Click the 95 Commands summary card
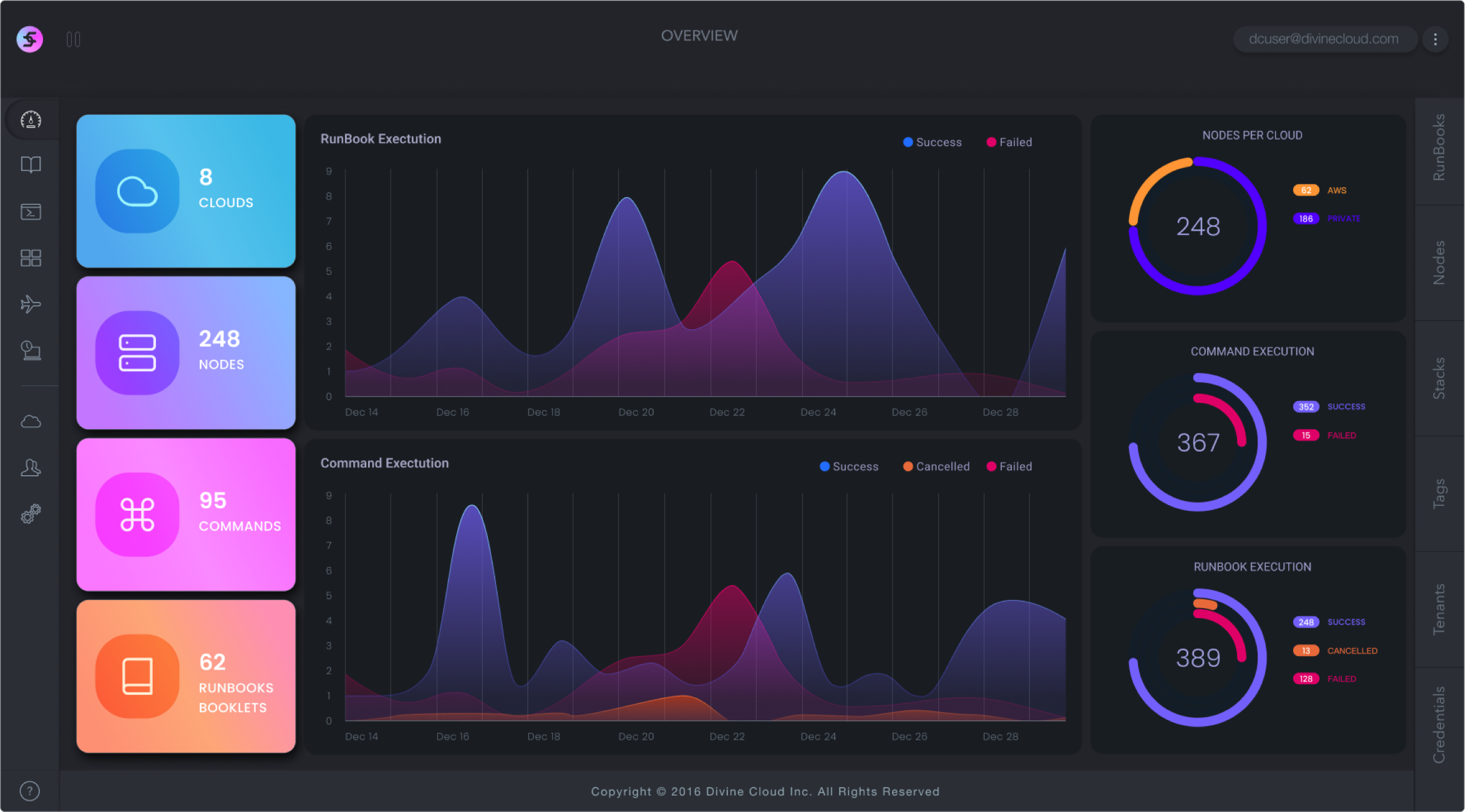 pyautogui.click(x=186, y=515)
